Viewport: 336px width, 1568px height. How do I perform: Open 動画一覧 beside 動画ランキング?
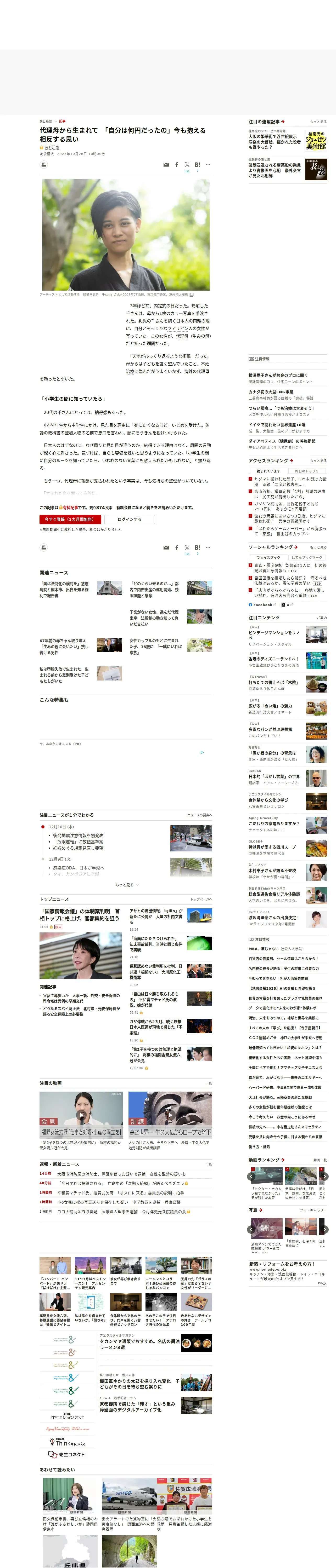click(320, 1160)
